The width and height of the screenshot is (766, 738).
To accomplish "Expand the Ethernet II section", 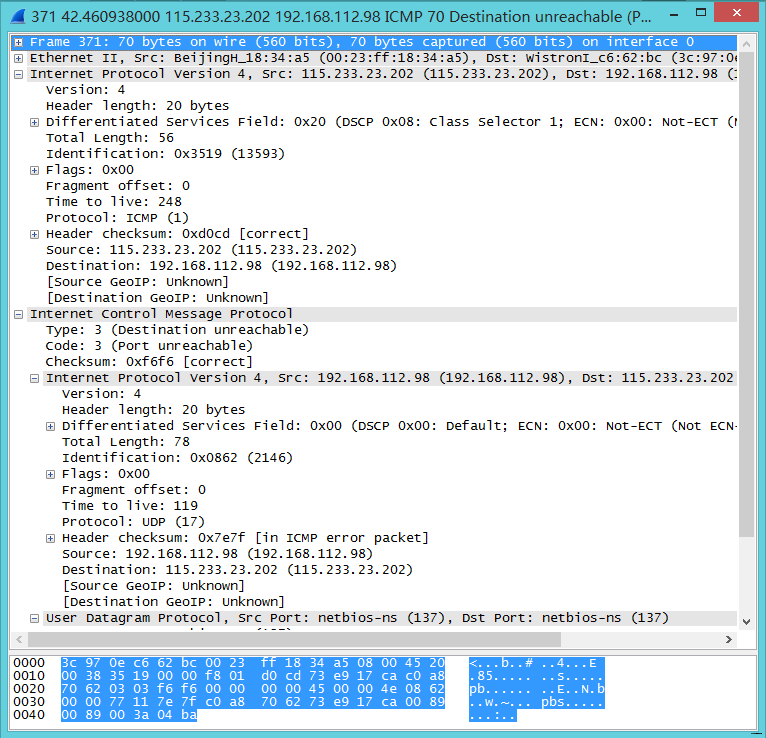I will [x=19, y=58].
